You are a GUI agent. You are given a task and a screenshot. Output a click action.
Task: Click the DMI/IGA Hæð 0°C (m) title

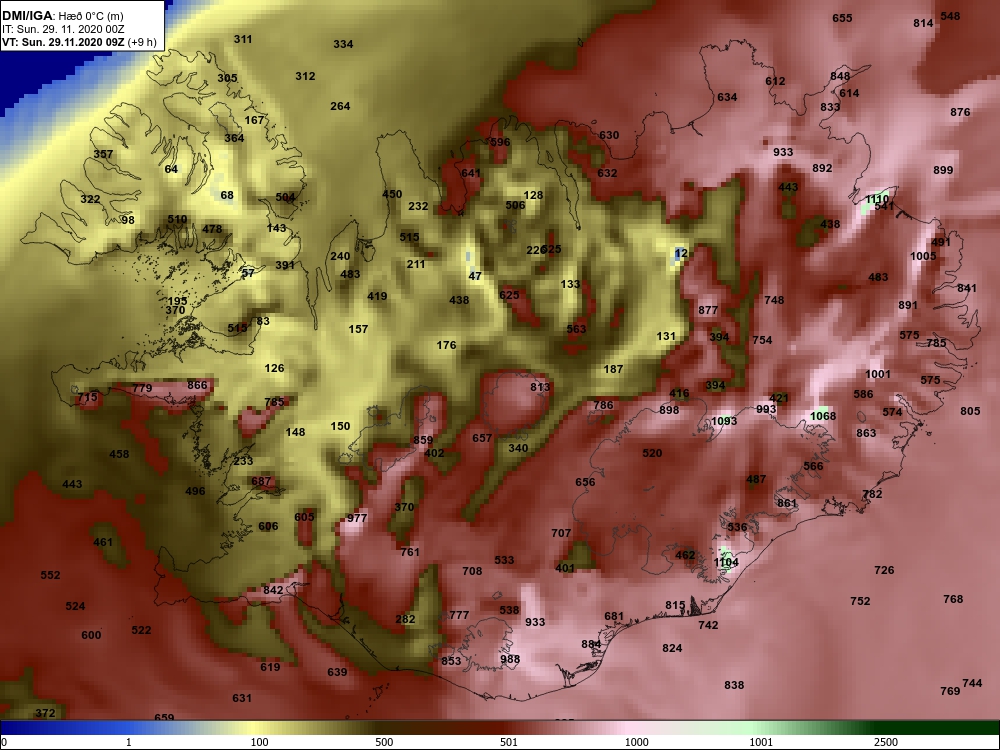tap(62, 16)
